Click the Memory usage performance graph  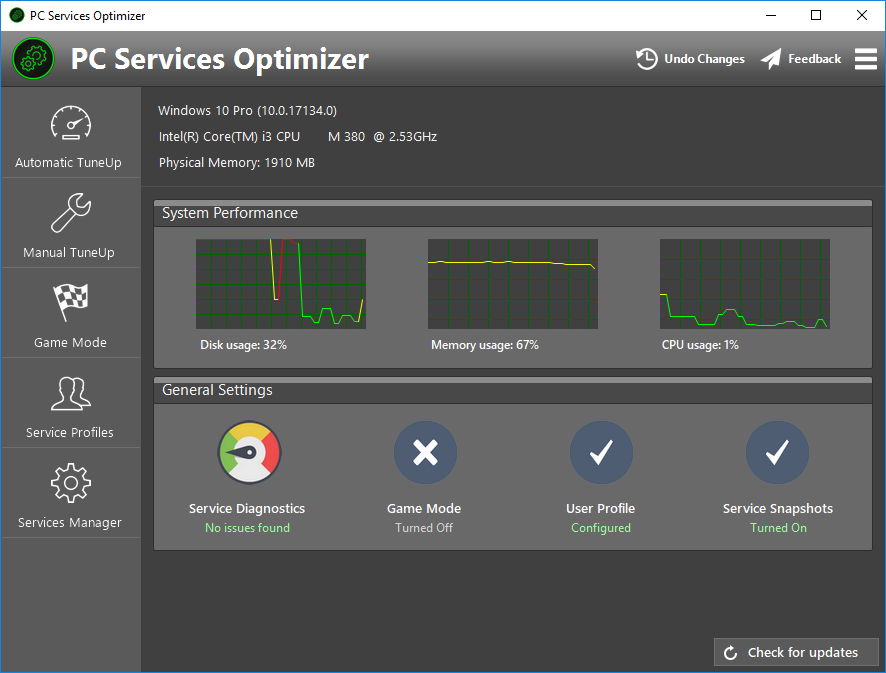click(x=513, y=284)
